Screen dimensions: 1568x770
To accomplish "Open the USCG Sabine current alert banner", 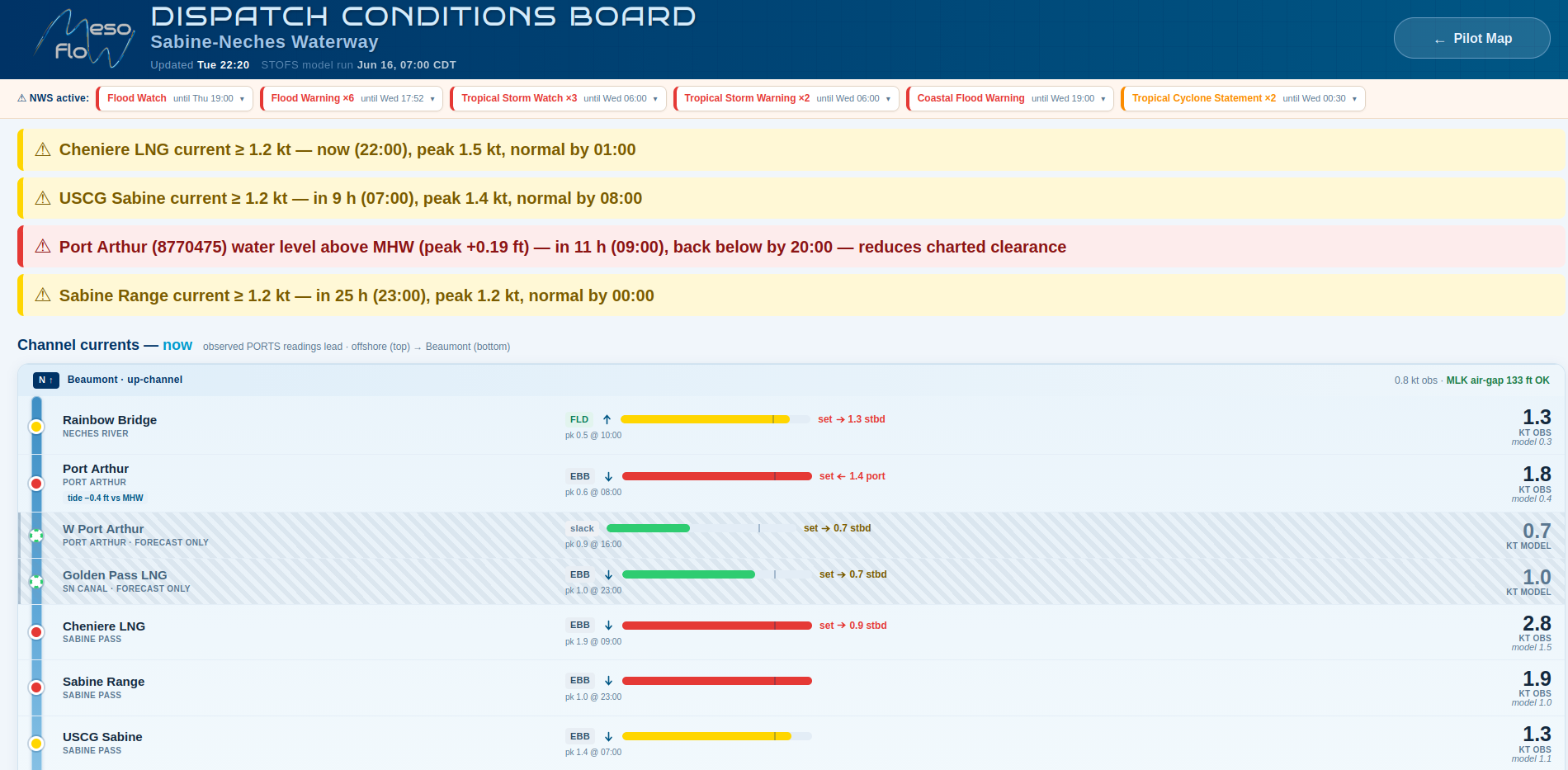I will click(791, 198).
